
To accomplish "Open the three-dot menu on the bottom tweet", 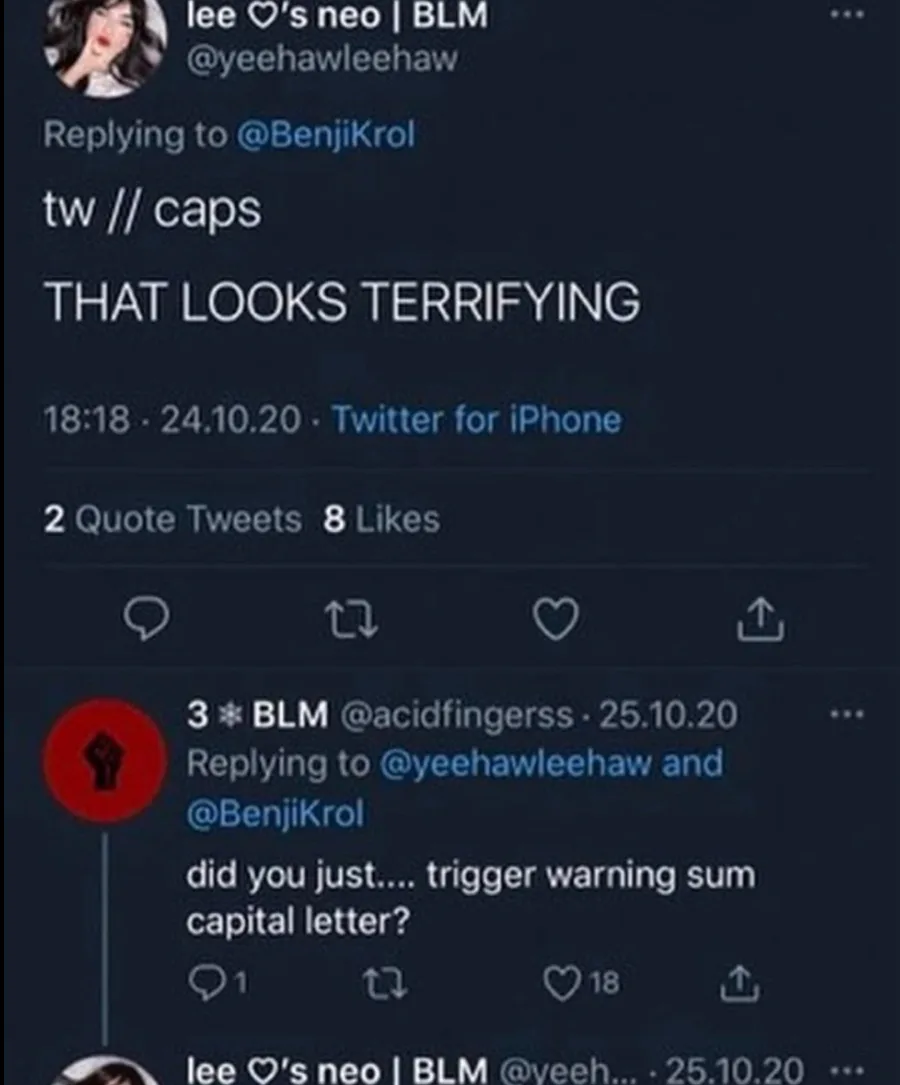I will pos(847,1069).
